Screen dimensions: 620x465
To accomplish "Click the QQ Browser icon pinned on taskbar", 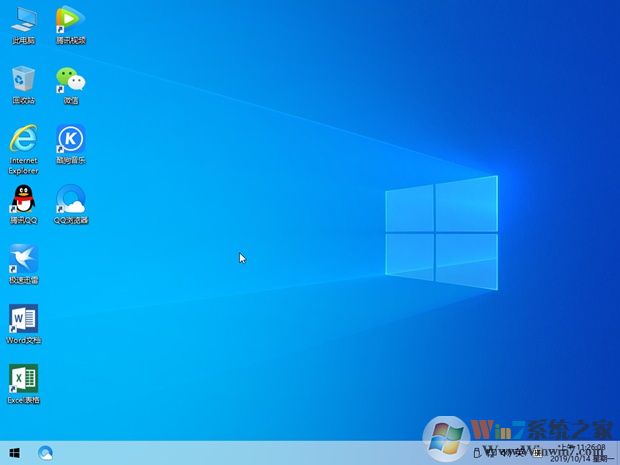I will 45,453.
